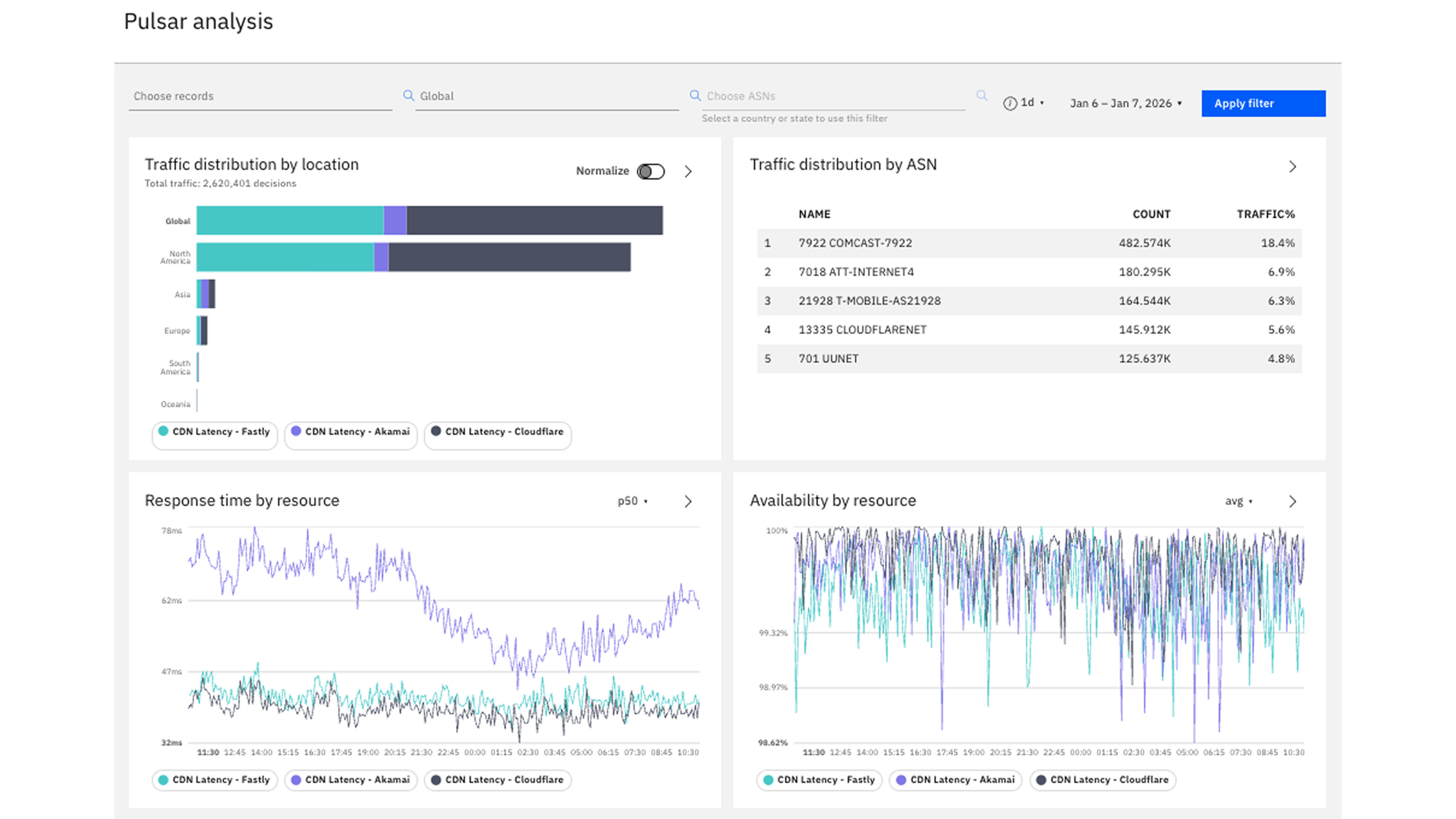Image resolution: width=1456 pixels, height=819 pixels.
Task: Open the Jan 6 – Jan 7, 2026 date range dropdown
Action: click(1125, 104)
